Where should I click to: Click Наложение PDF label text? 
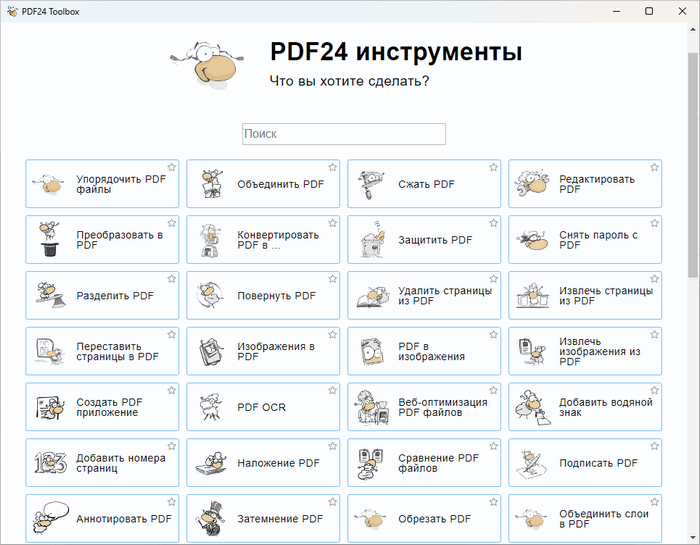click(279, 463)
